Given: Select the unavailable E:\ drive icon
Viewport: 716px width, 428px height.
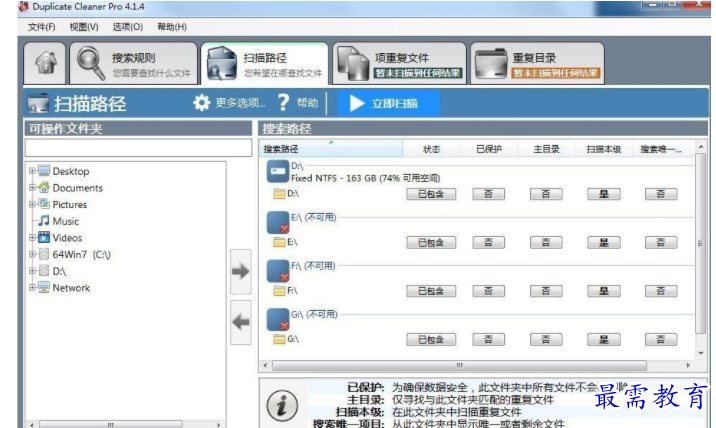Looking at the screenshot, I should point(278,222).
